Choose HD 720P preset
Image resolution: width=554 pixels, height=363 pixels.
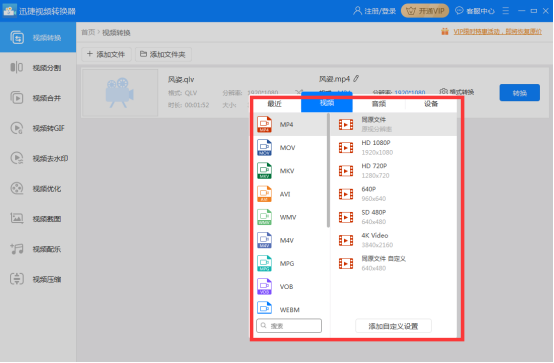tap(394, 171)
